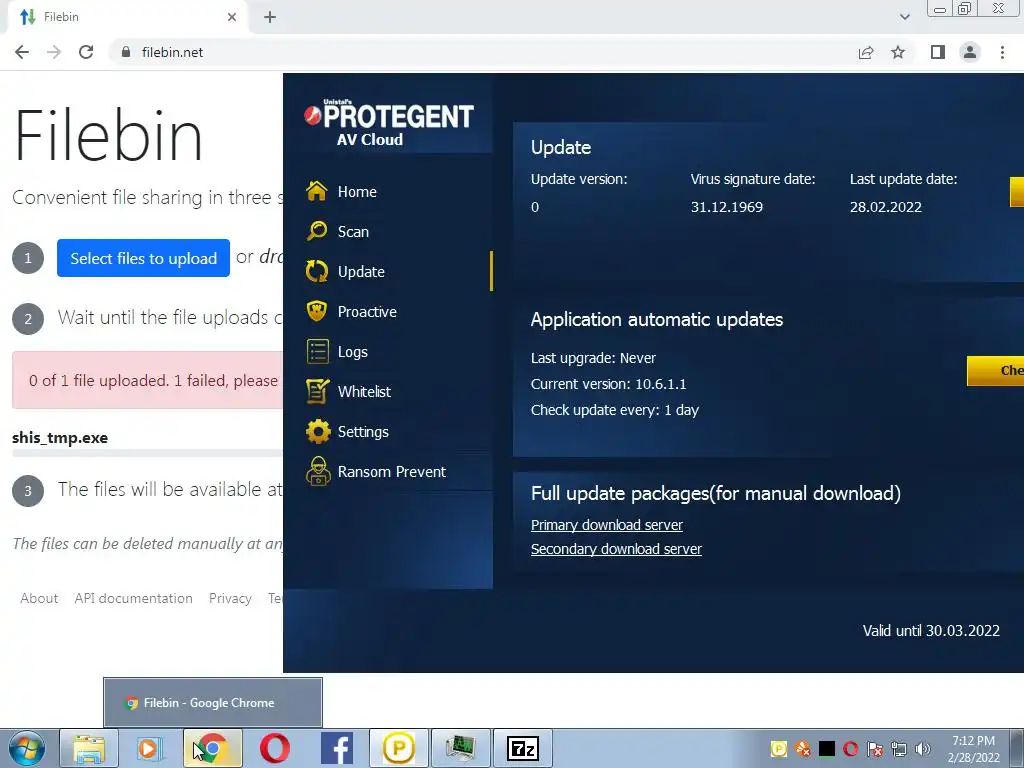
Task: Open a new Chrome tab
Action: point(270,17)
